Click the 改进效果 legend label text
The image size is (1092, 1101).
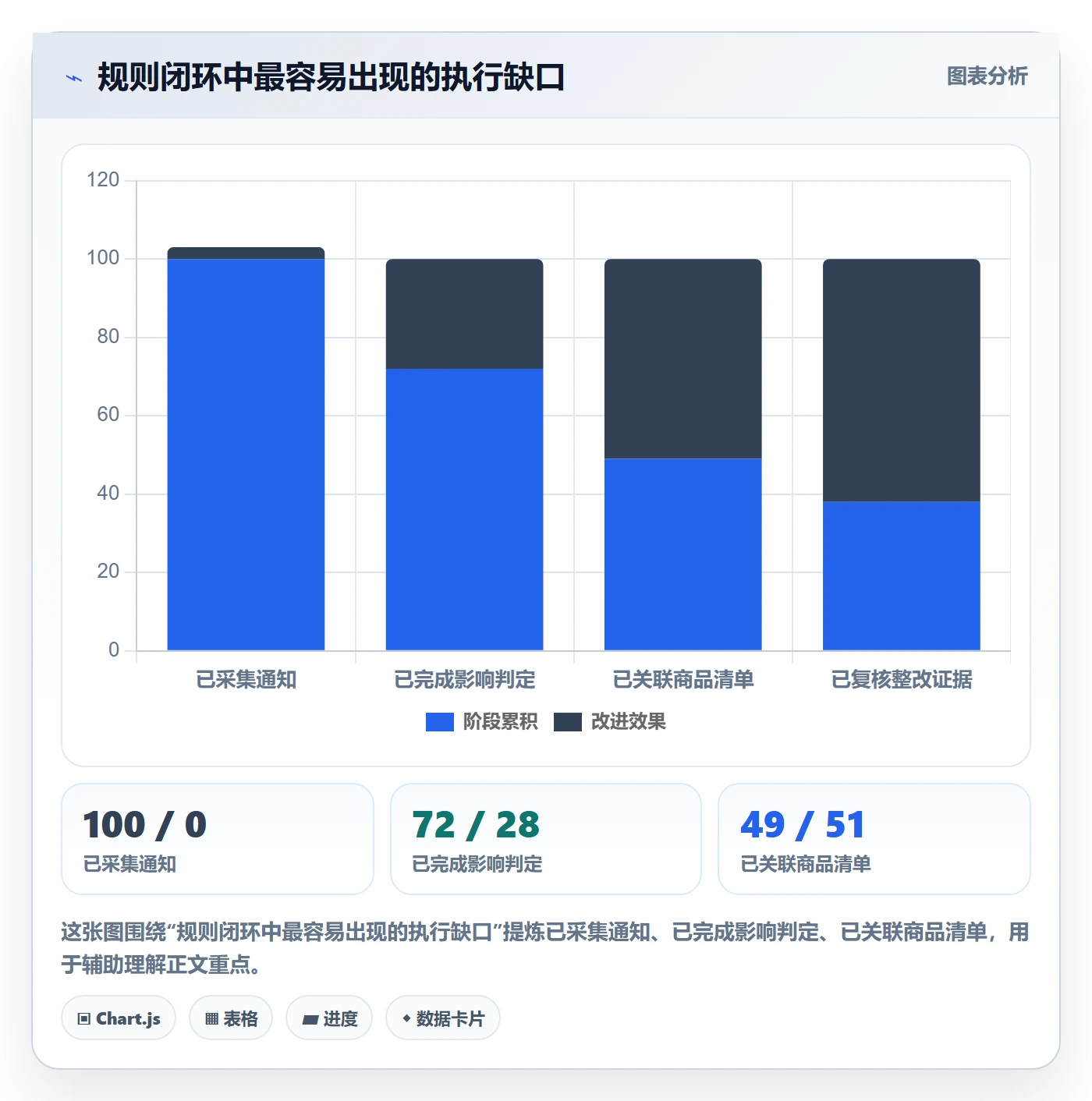click(x=628, y=722)
